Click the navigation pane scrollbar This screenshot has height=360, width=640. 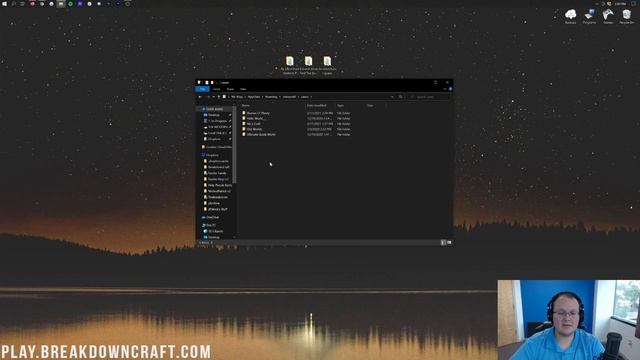tap(234, 145)
